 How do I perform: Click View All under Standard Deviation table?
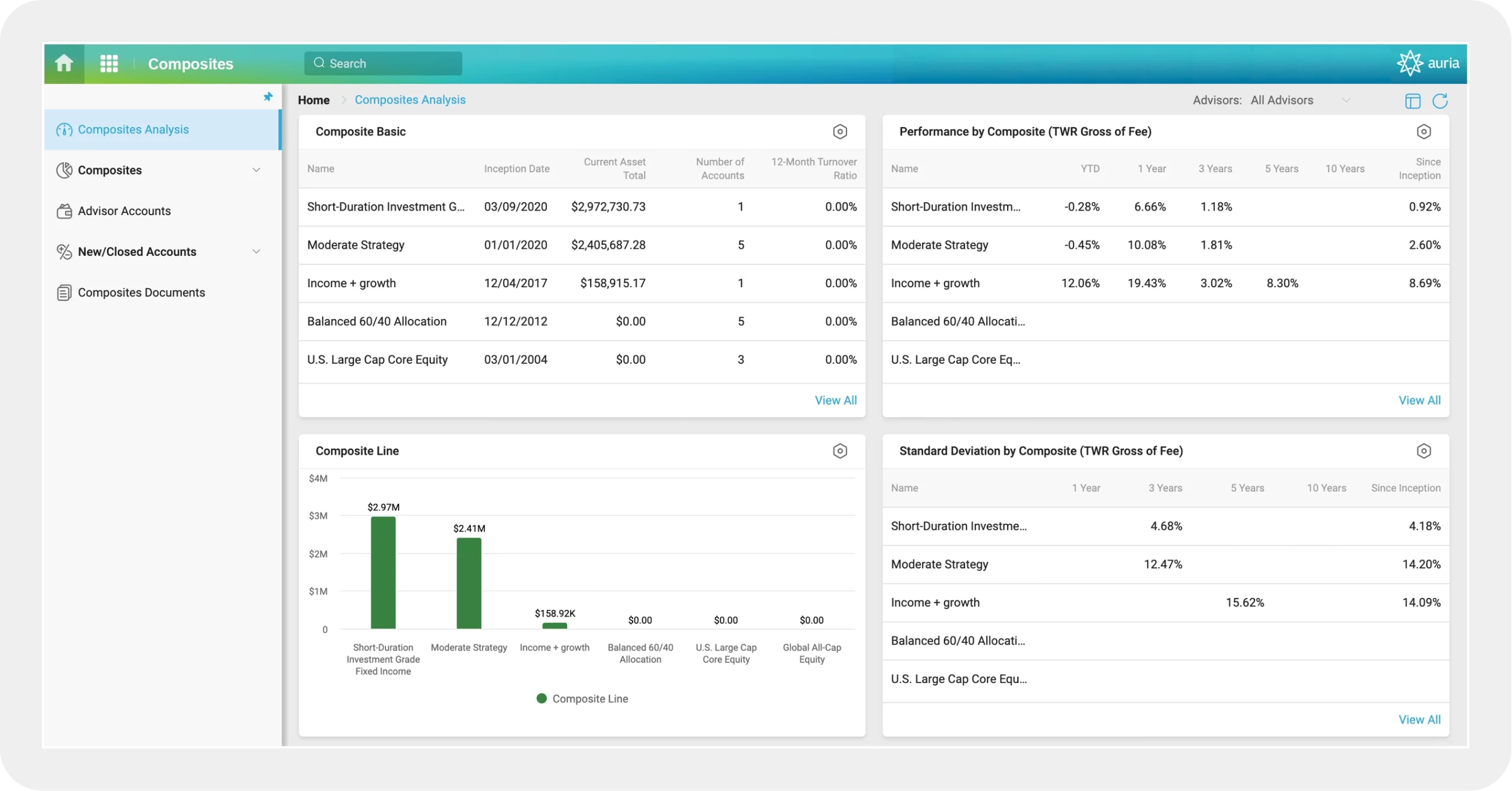pyautogui.click(x=1419, y=720)
